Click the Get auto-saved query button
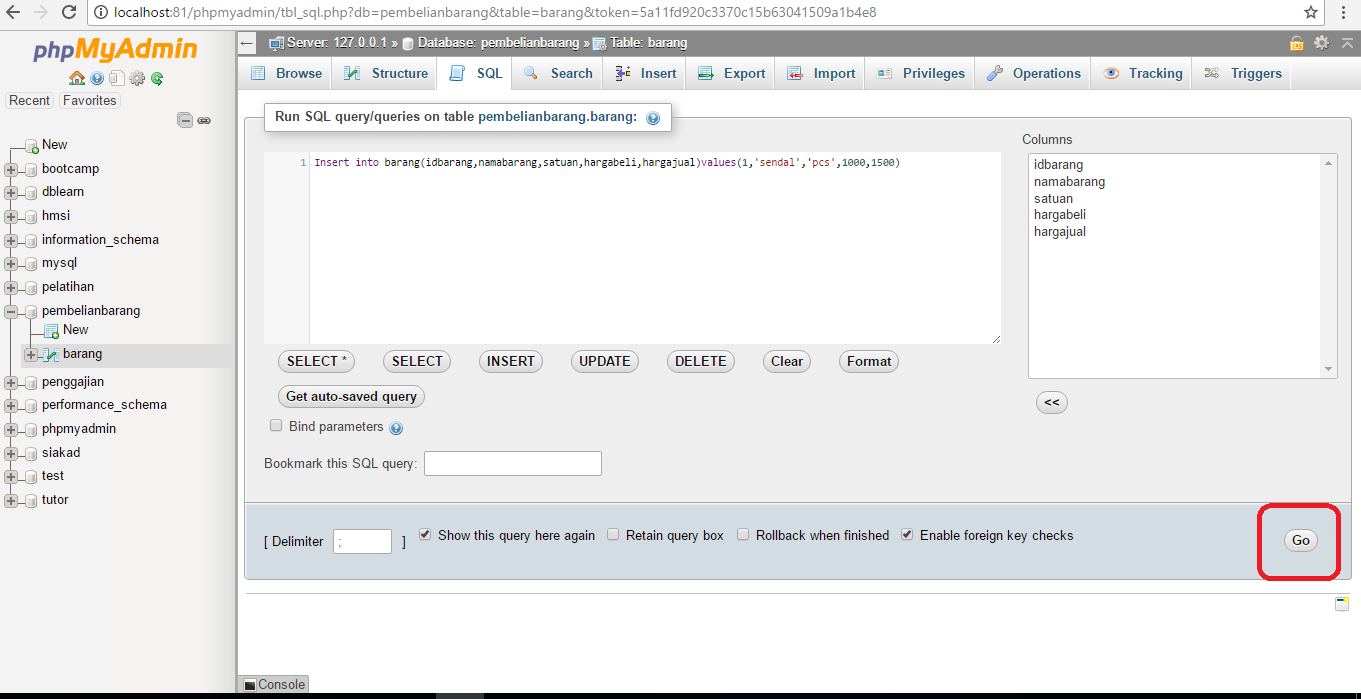Viewport: 1361px width, 699px height. 351,396
